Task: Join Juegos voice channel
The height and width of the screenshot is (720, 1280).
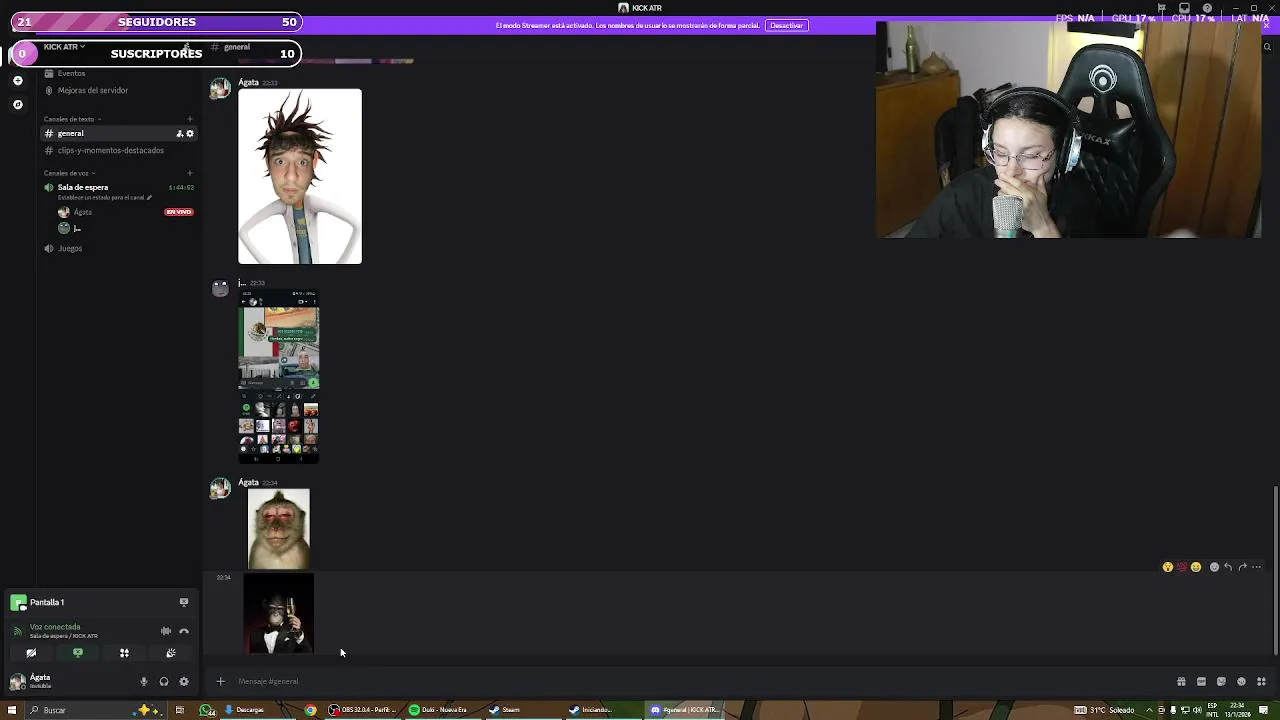Action: point(69,248)
